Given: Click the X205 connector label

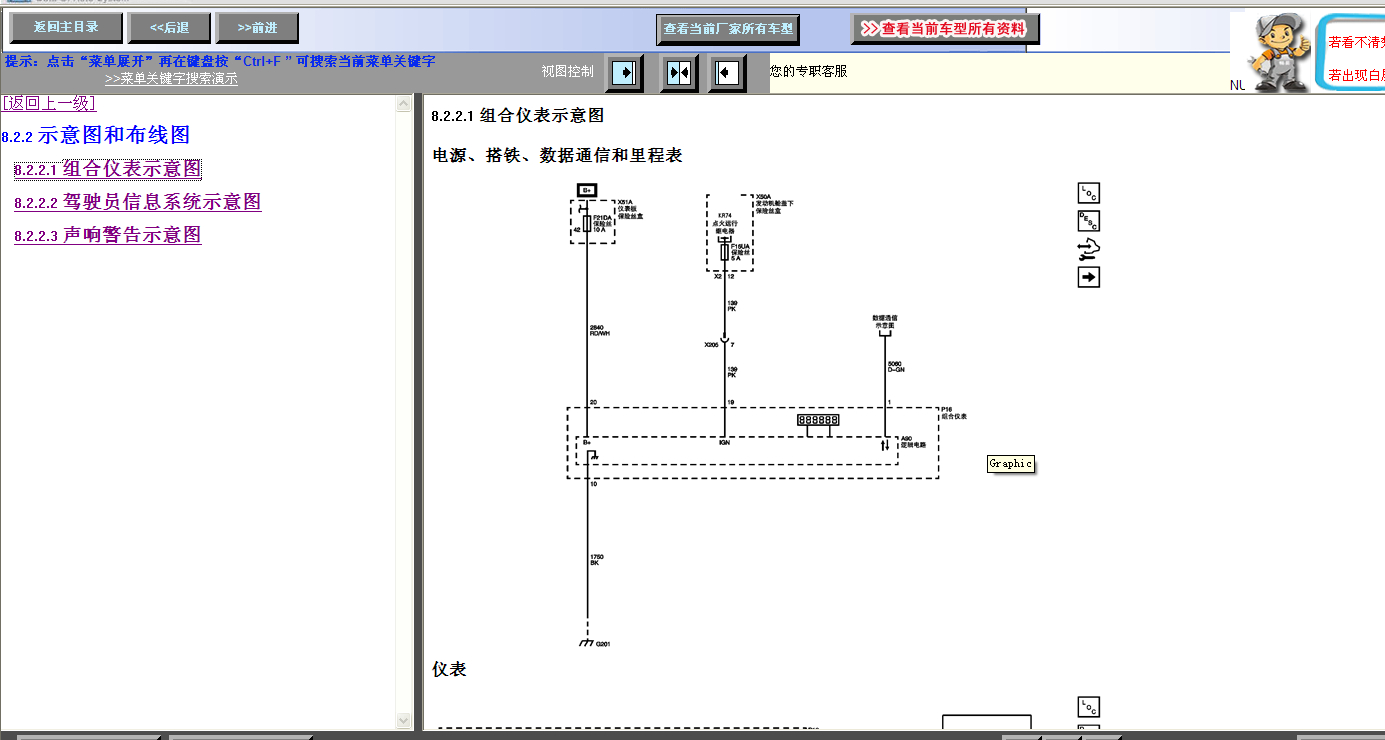Looking at the screenshot, I should pyautogui.click(x=711, y=344).
